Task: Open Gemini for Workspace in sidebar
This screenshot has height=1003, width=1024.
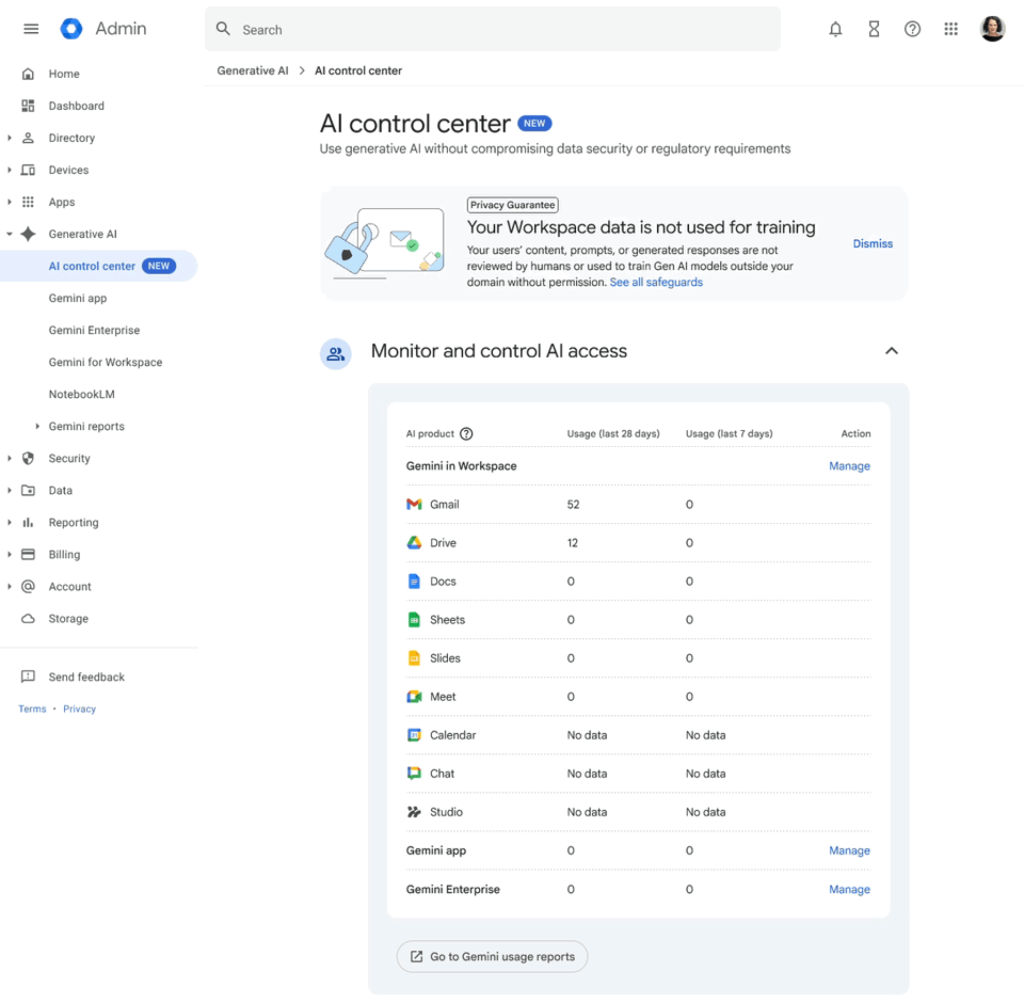Action: [105, 362]
